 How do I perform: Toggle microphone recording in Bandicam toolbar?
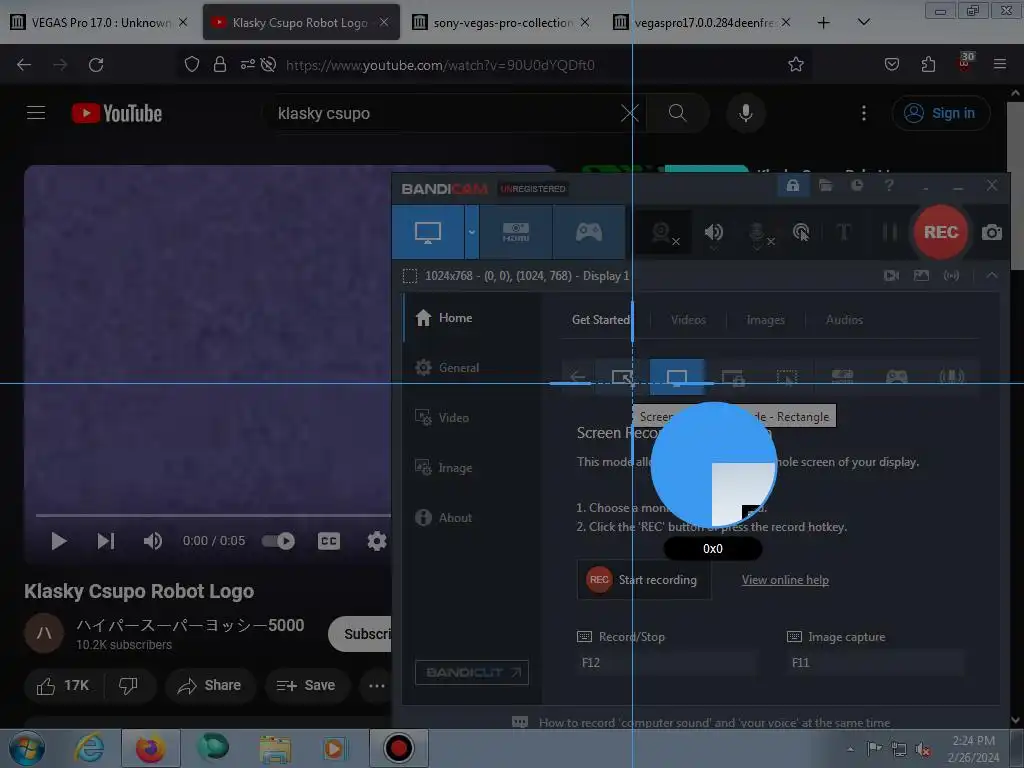coord(758,234)
